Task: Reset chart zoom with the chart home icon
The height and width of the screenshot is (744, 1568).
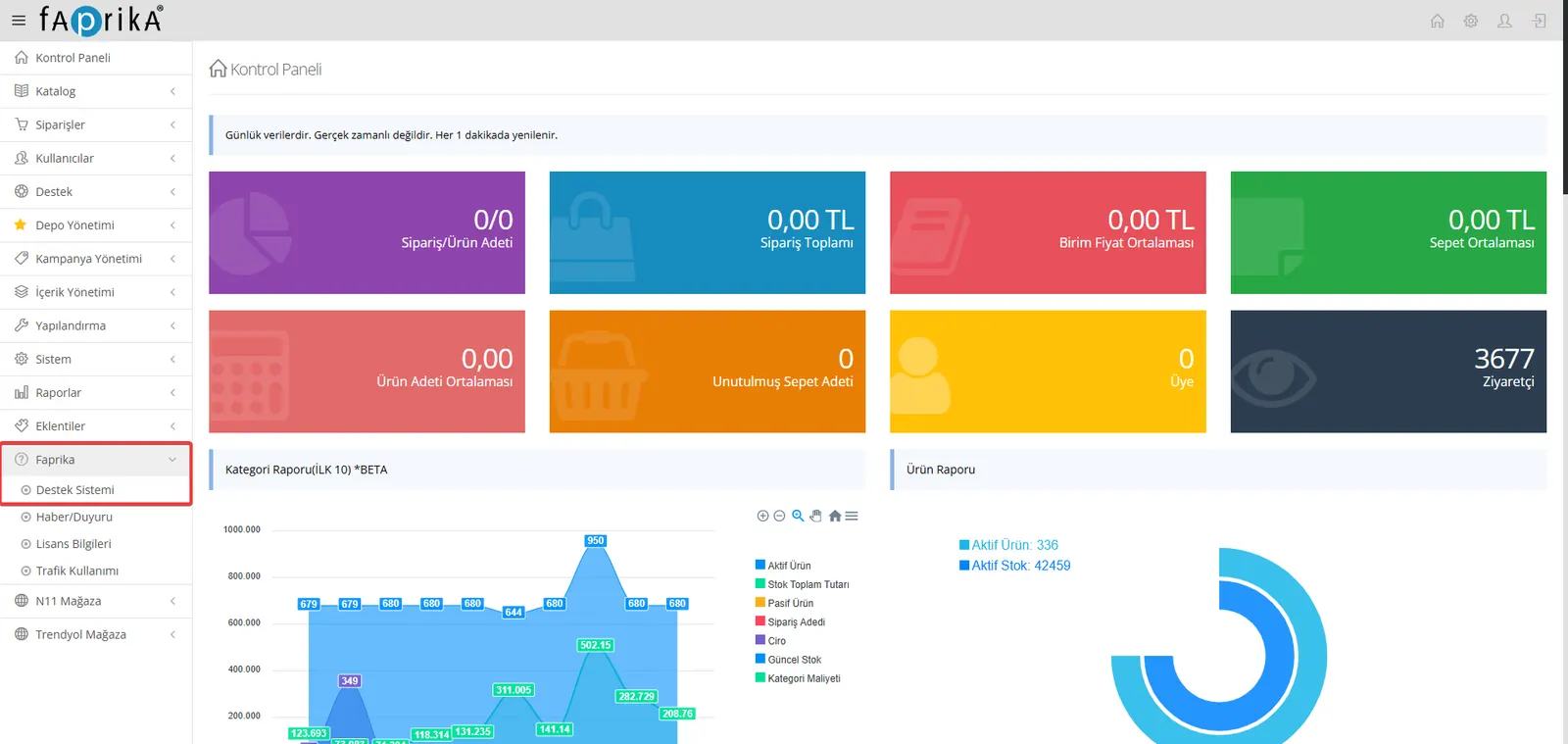Action: pos(835,516)
